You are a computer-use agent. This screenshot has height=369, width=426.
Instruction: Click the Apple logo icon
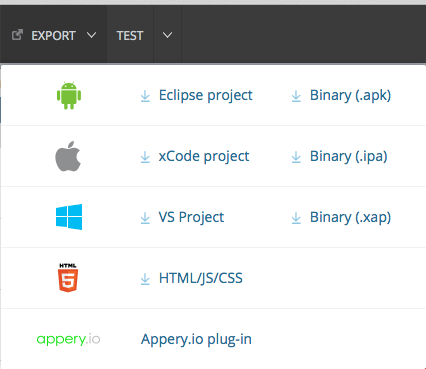point(68,156)
